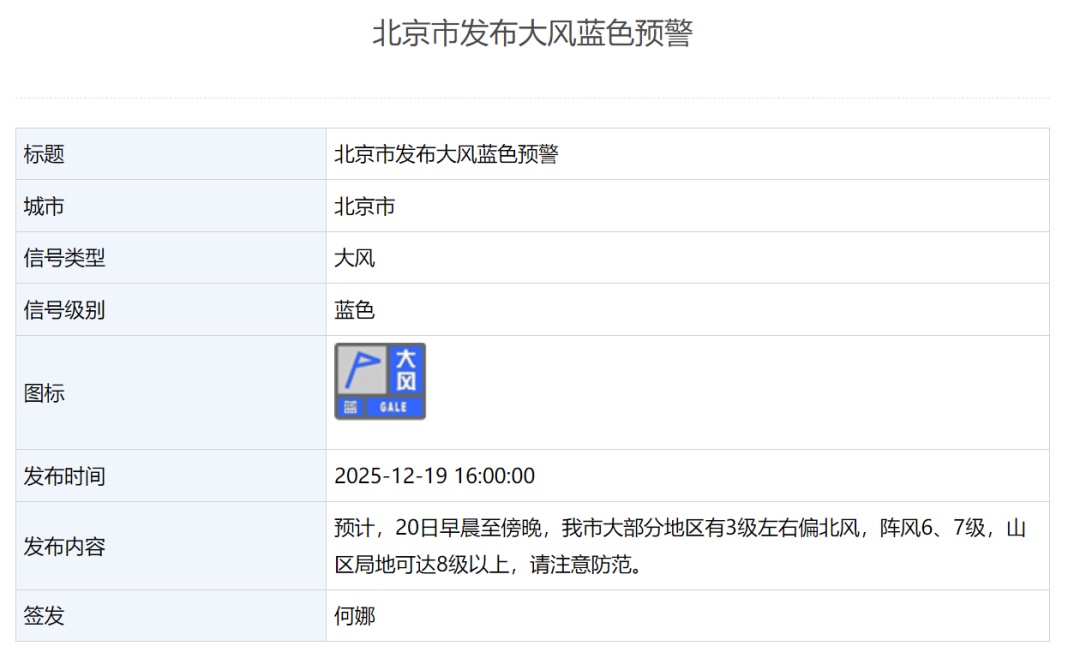Viewport: 1080px width, 658px height.
Task: Click the page title 北京市发布大风蓝色预警
Action: coord(540,32)
